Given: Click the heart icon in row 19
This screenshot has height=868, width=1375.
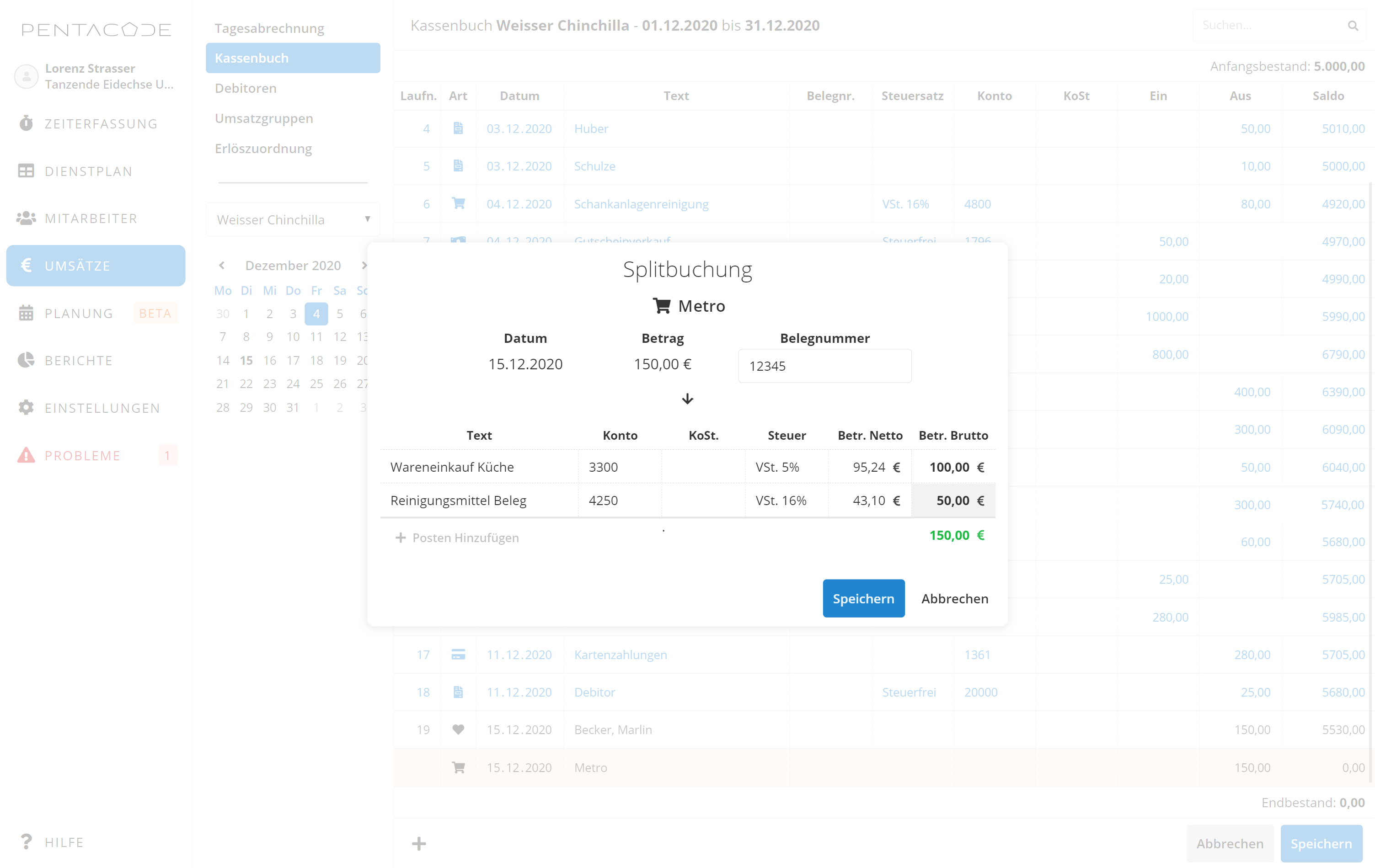Looking at the screenshot, I should pyautogui.click(x=458, y=730).
